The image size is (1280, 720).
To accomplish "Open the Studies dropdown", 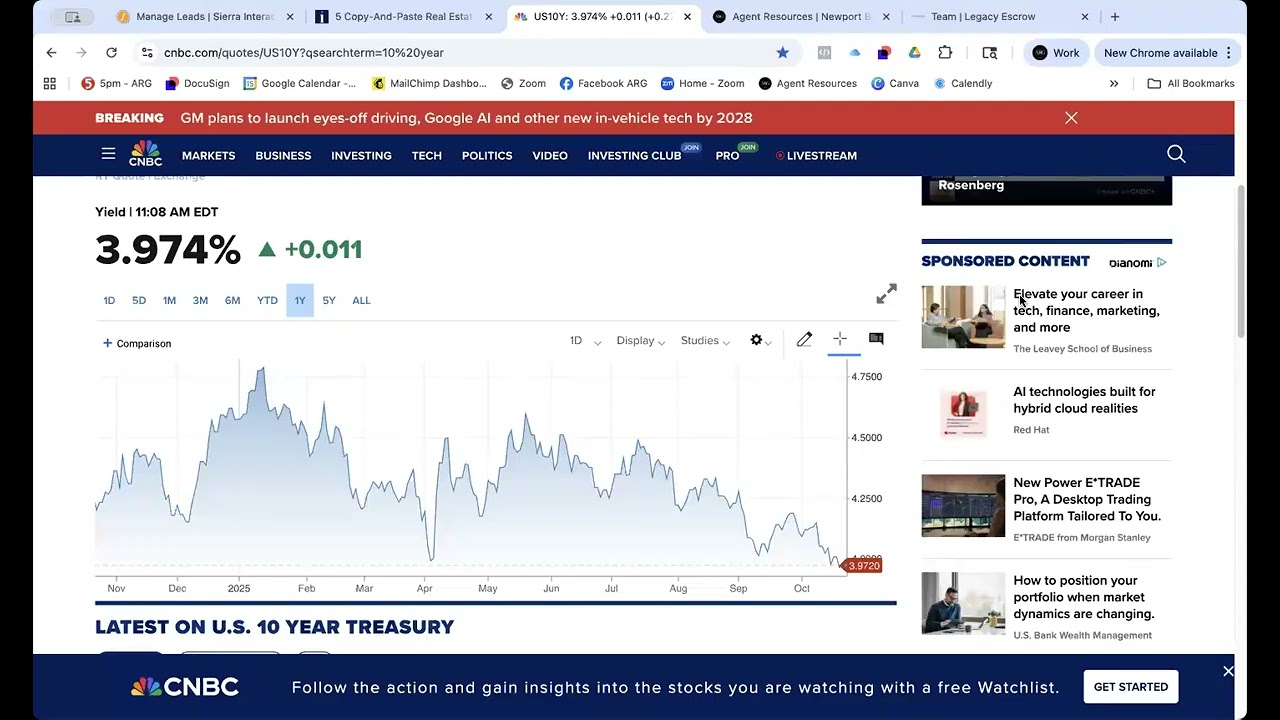I will [x=705, y=341].
